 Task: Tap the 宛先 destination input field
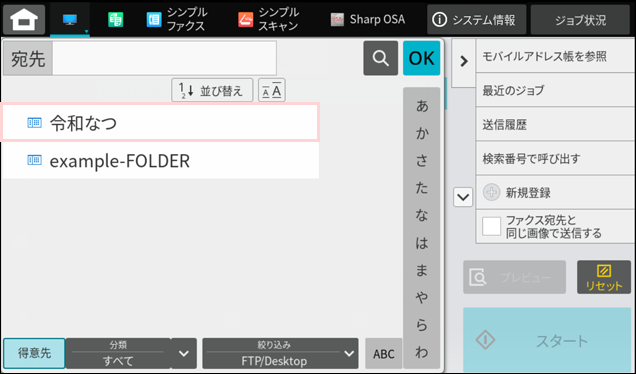(165, 58)
